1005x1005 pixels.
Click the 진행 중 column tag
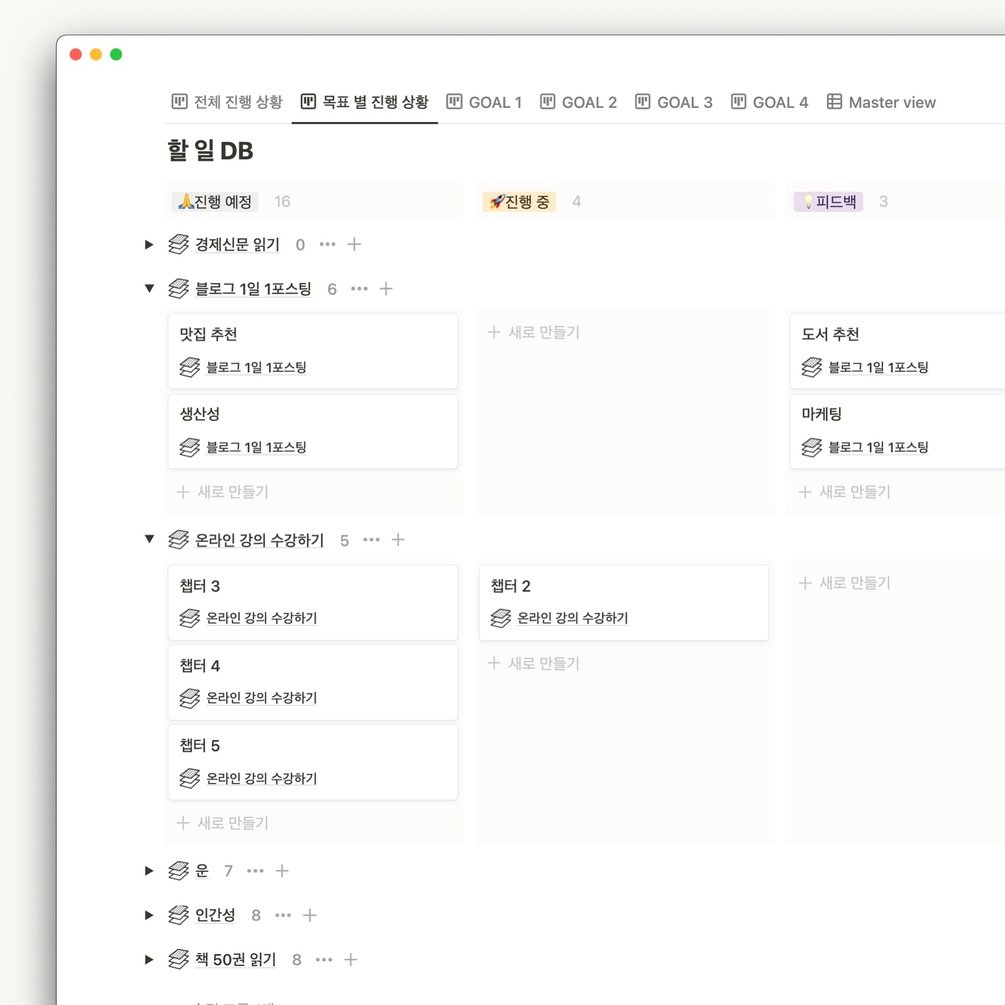point(519,201)
